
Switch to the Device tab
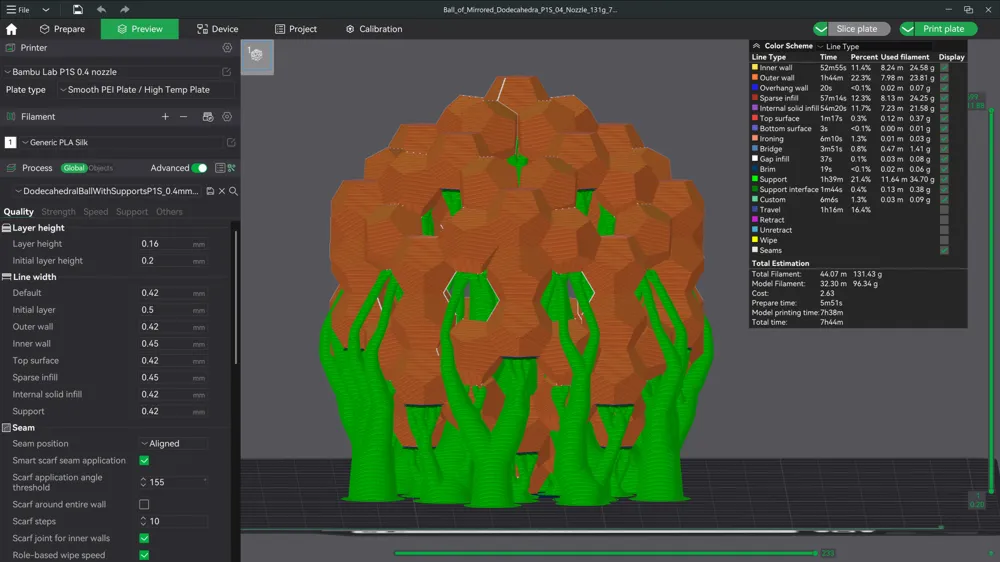(217, 29)
